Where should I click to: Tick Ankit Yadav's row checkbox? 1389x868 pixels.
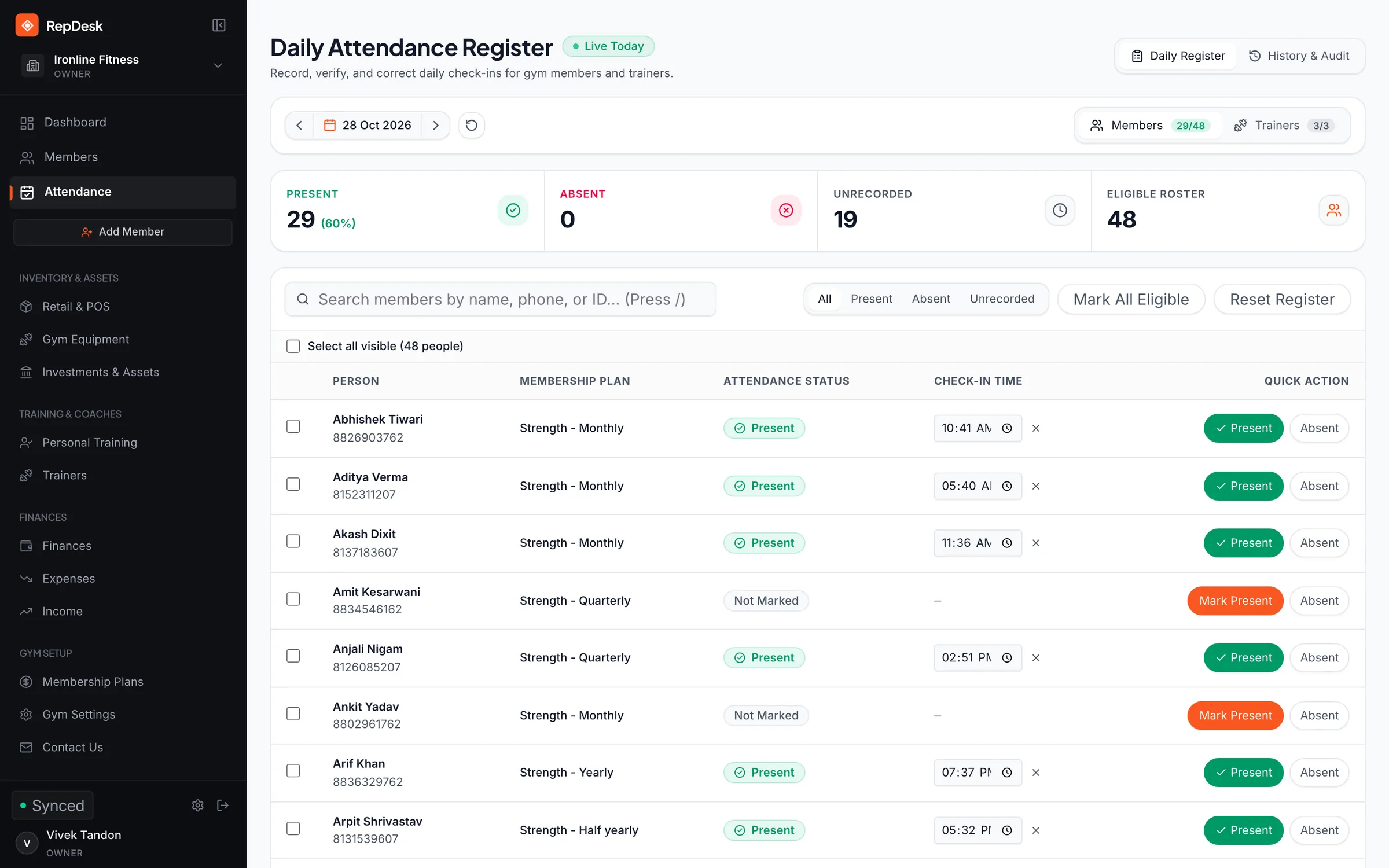[293, 713]
